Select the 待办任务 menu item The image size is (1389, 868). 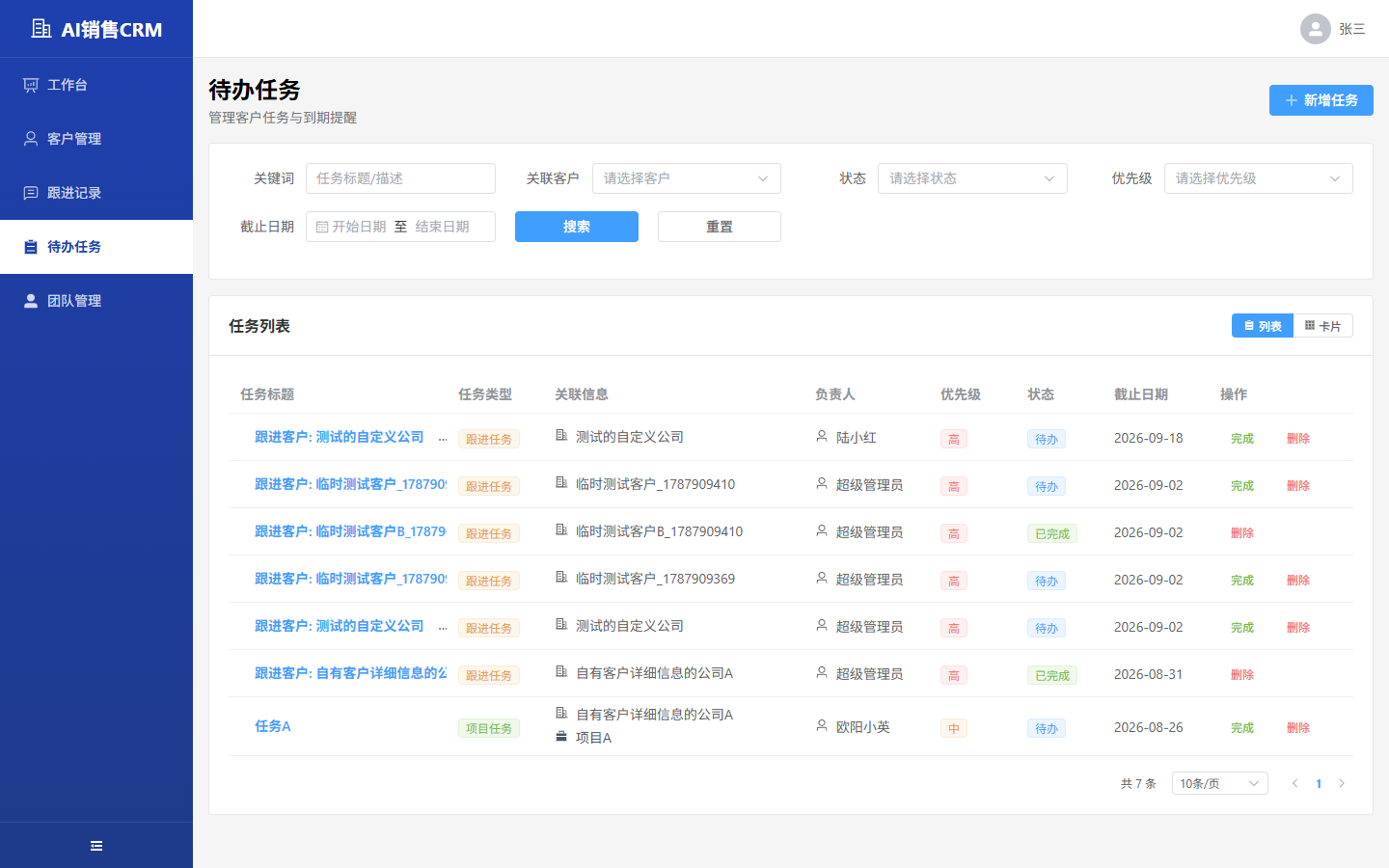point(96,247)
